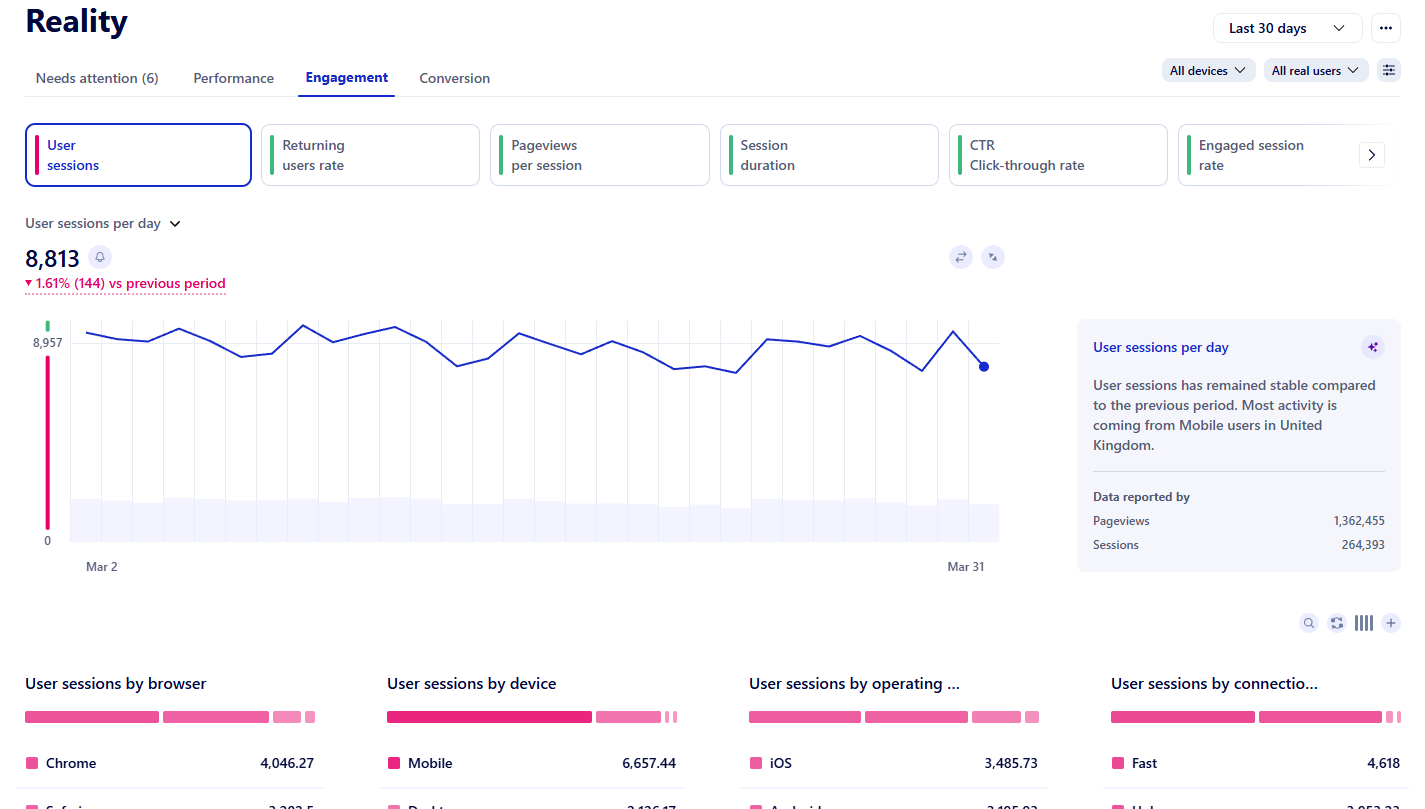Open the Needs attention tab
The image size is (1425, 809).
click(x=96, y=78)
